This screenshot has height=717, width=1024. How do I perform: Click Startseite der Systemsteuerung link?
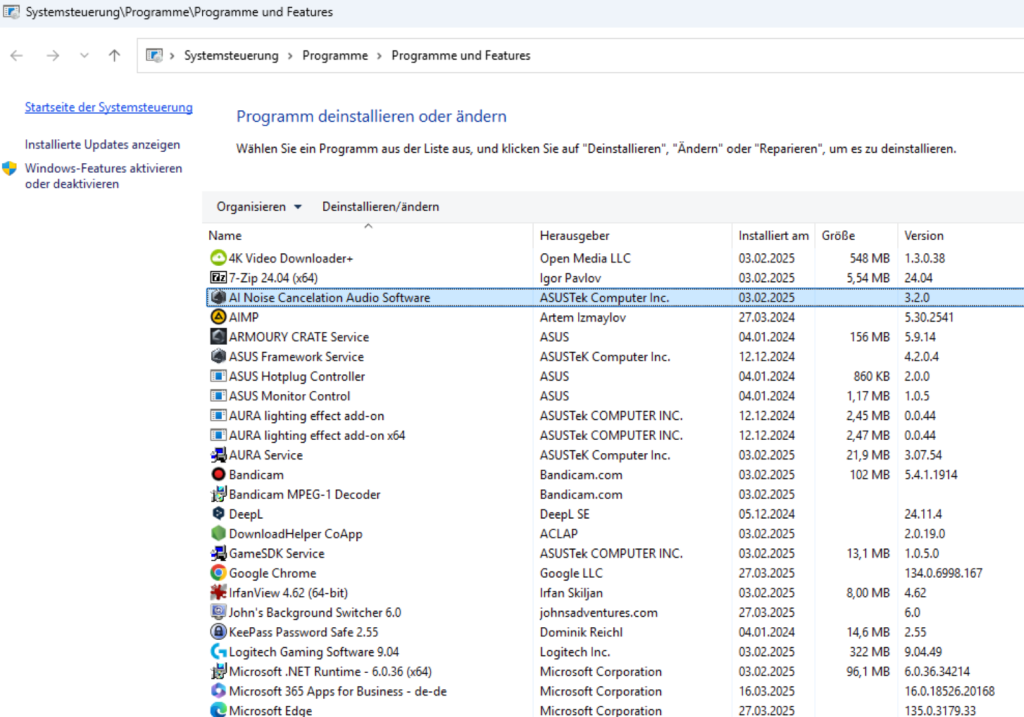click(x=109, y=107)
